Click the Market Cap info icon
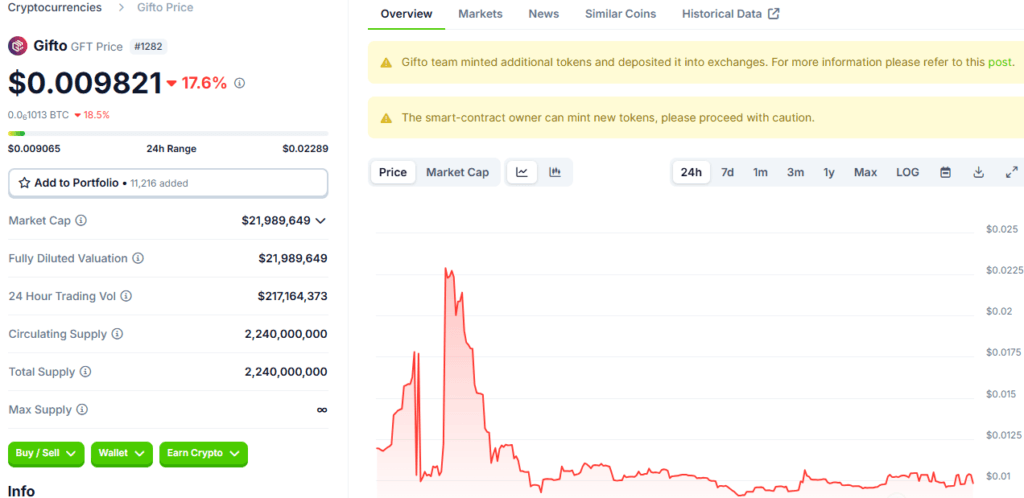 (81, 221)
